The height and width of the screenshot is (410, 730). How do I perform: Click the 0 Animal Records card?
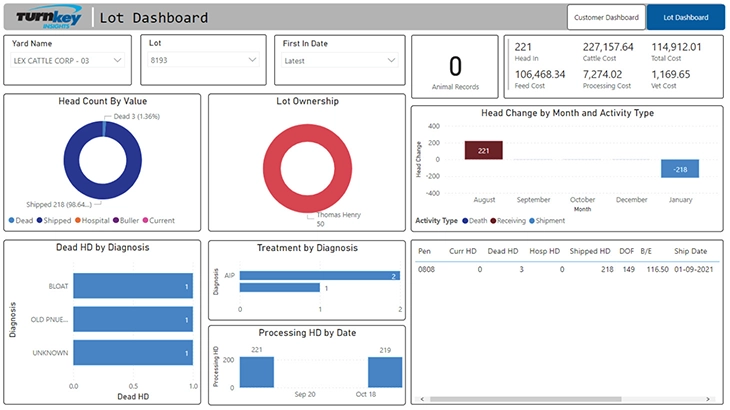[455, 67]
